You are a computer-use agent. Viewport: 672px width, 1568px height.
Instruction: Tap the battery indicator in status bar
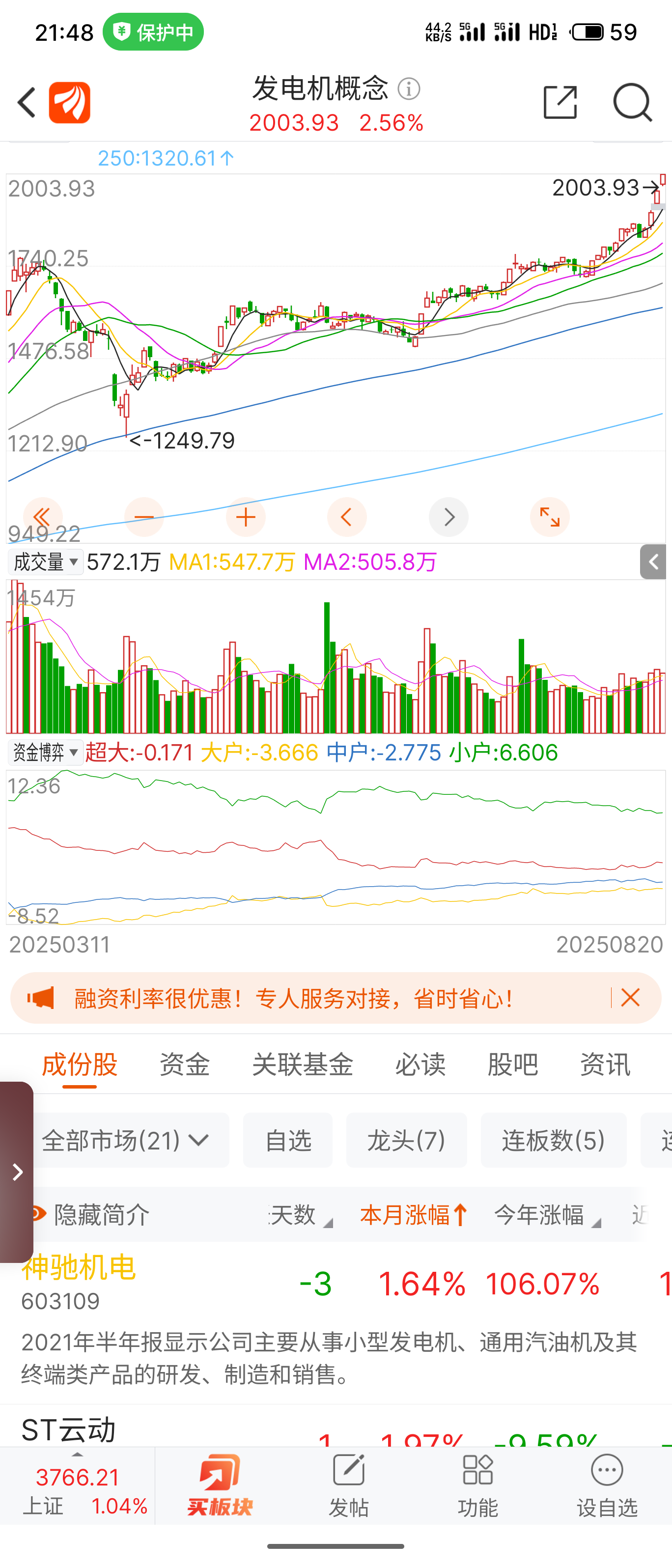pos(588,31)
